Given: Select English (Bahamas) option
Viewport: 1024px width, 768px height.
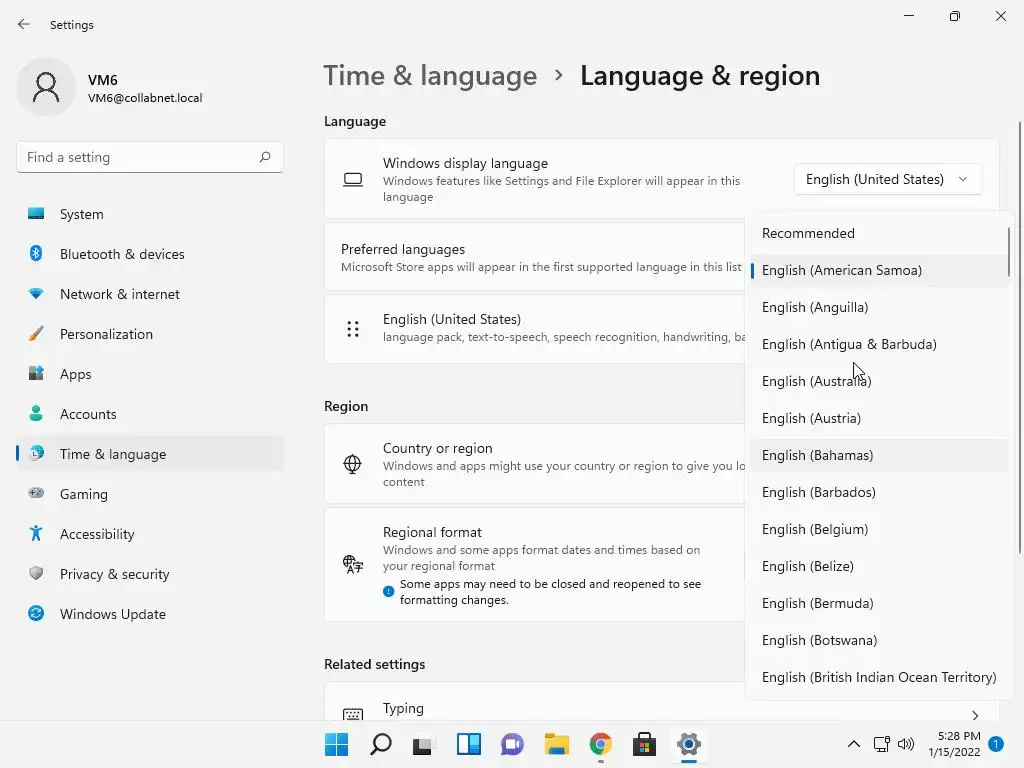Looking at the screenshot, I should pyautogui.click(x=879, y=455).
